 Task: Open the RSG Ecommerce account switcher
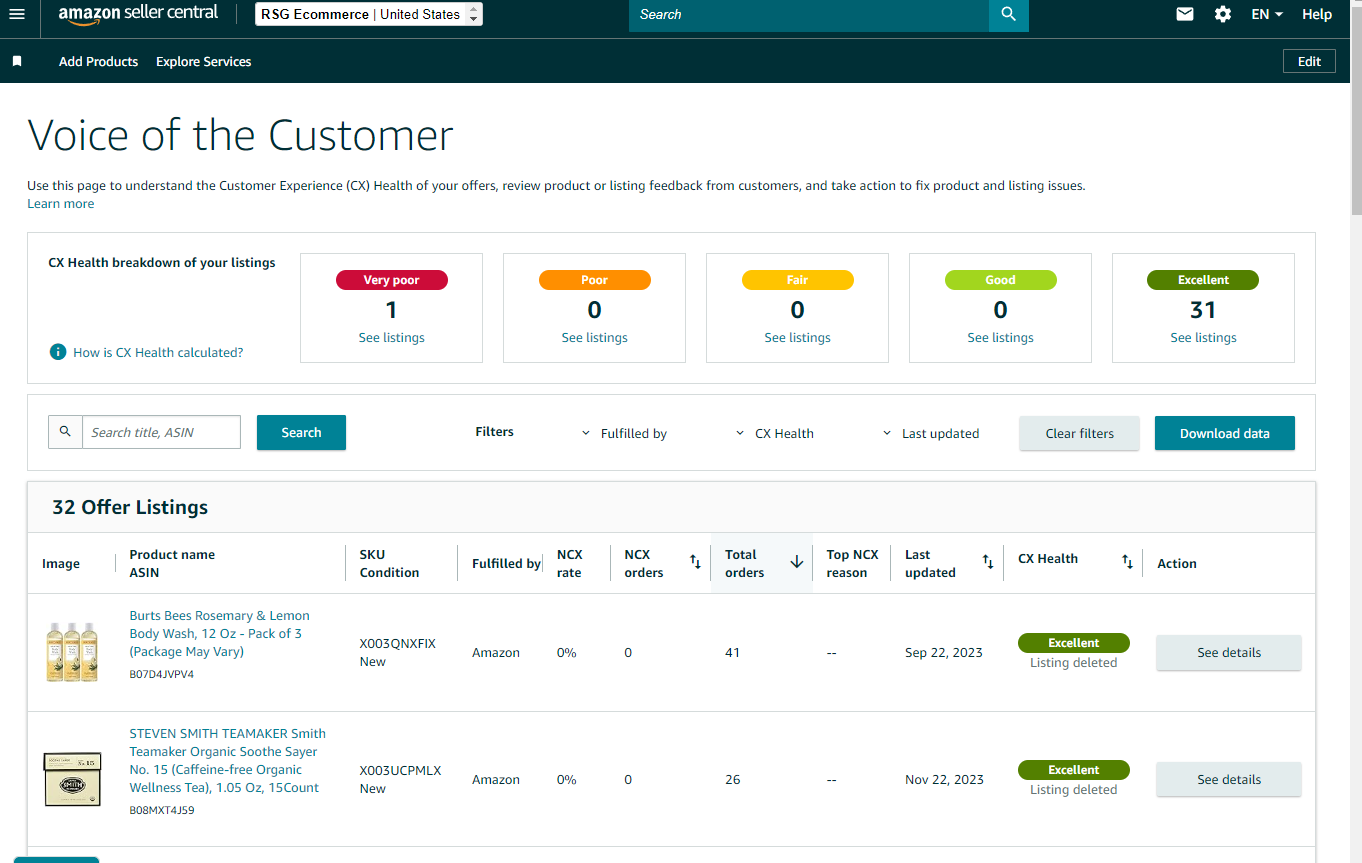click(369, 14)
